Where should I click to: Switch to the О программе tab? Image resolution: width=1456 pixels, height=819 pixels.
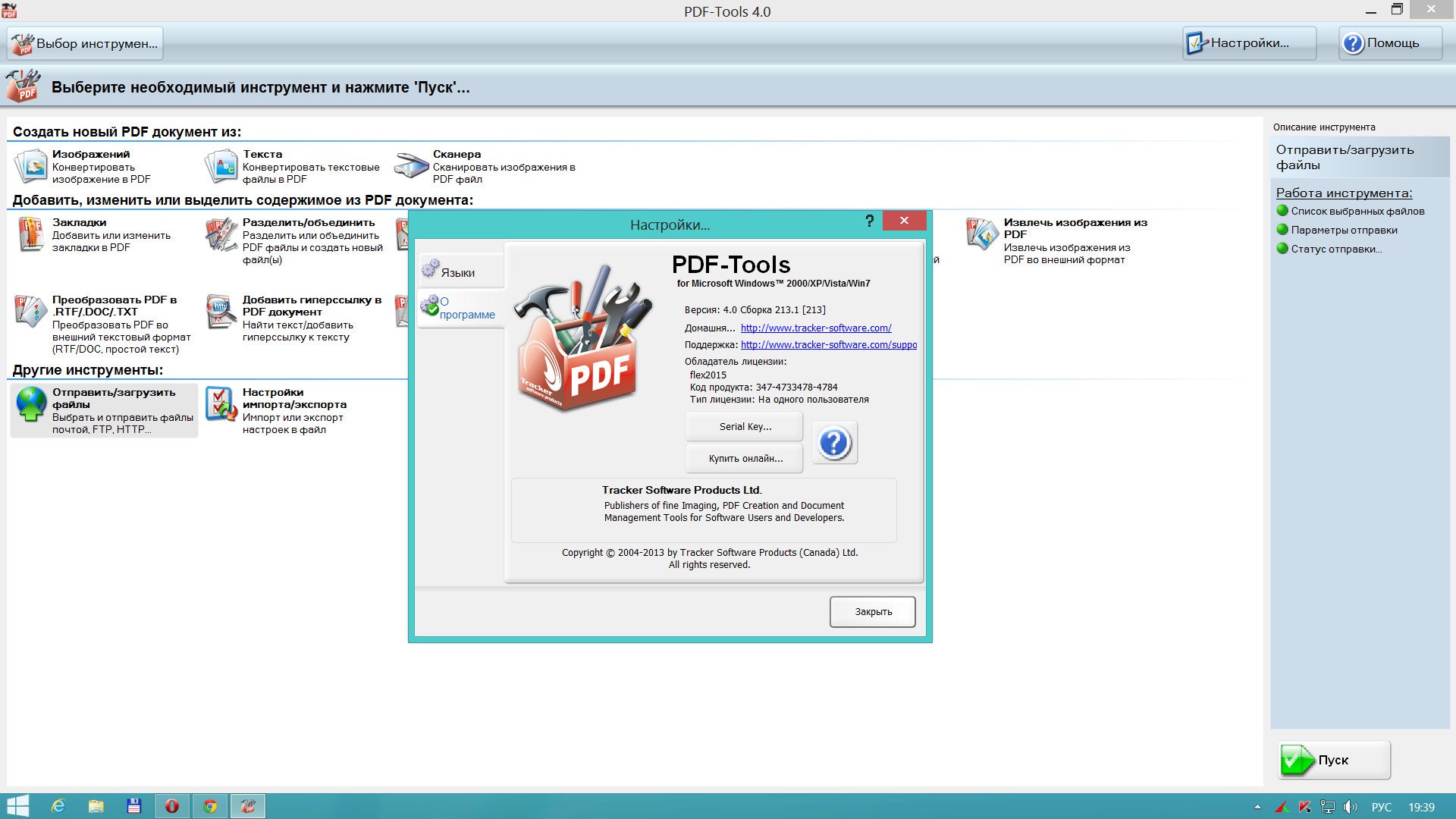pyautogui.click(x=460, y=308)
